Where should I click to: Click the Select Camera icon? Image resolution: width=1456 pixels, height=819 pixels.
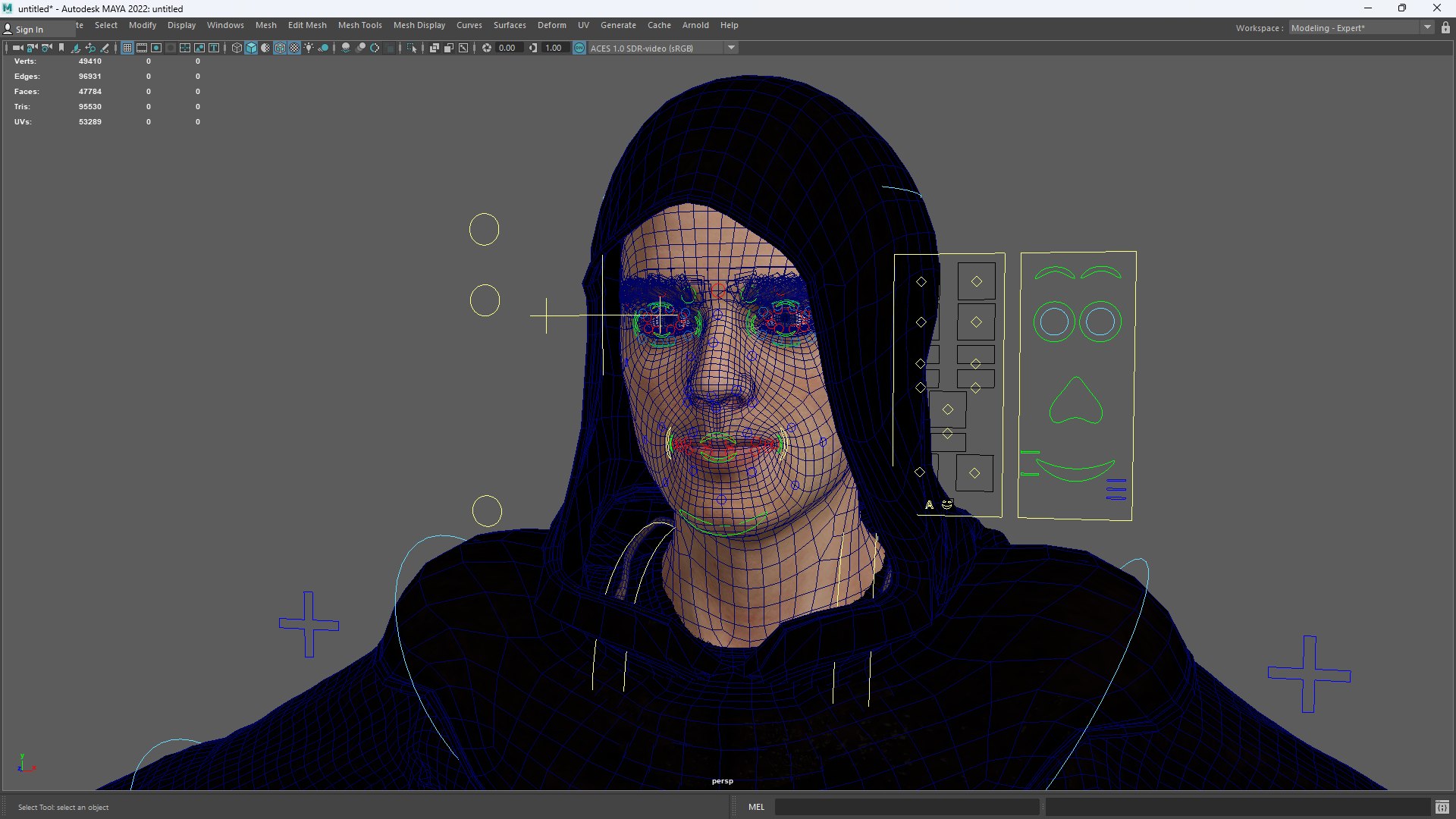[17, 48]
